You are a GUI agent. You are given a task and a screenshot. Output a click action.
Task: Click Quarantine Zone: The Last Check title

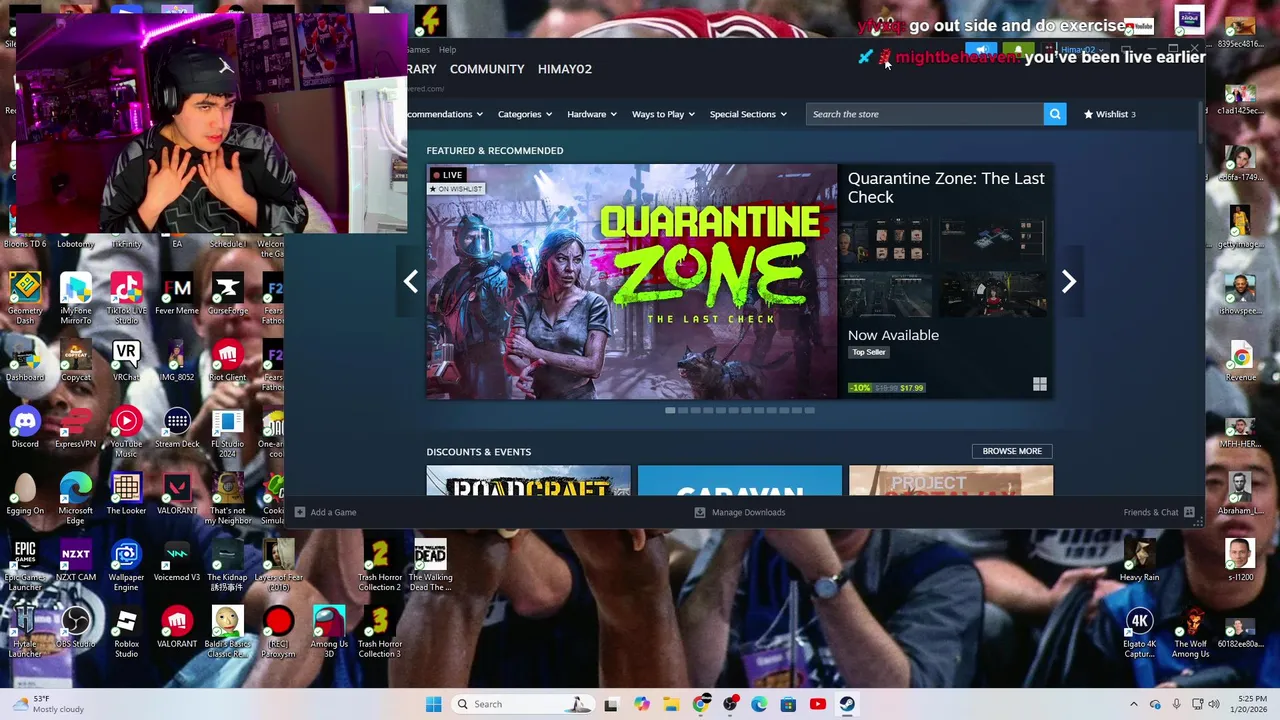(x=946, y=187)
